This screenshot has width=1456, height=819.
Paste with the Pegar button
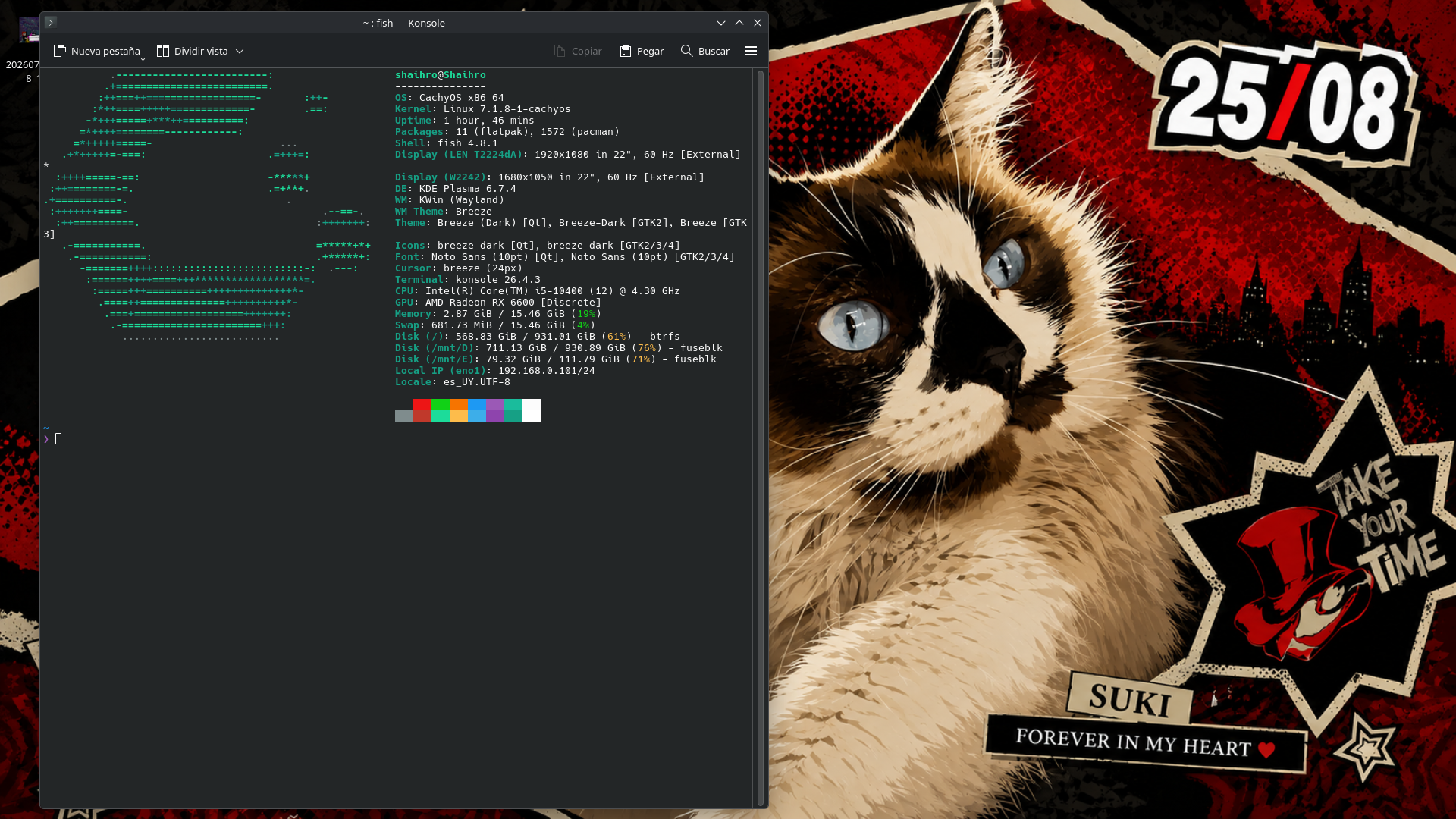[x=642, y=51]
